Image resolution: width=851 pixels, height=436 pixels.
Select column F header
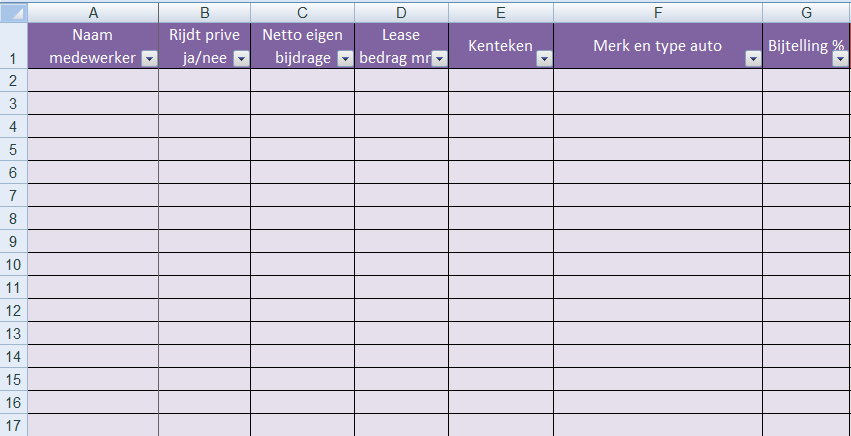tap(658, 12)
